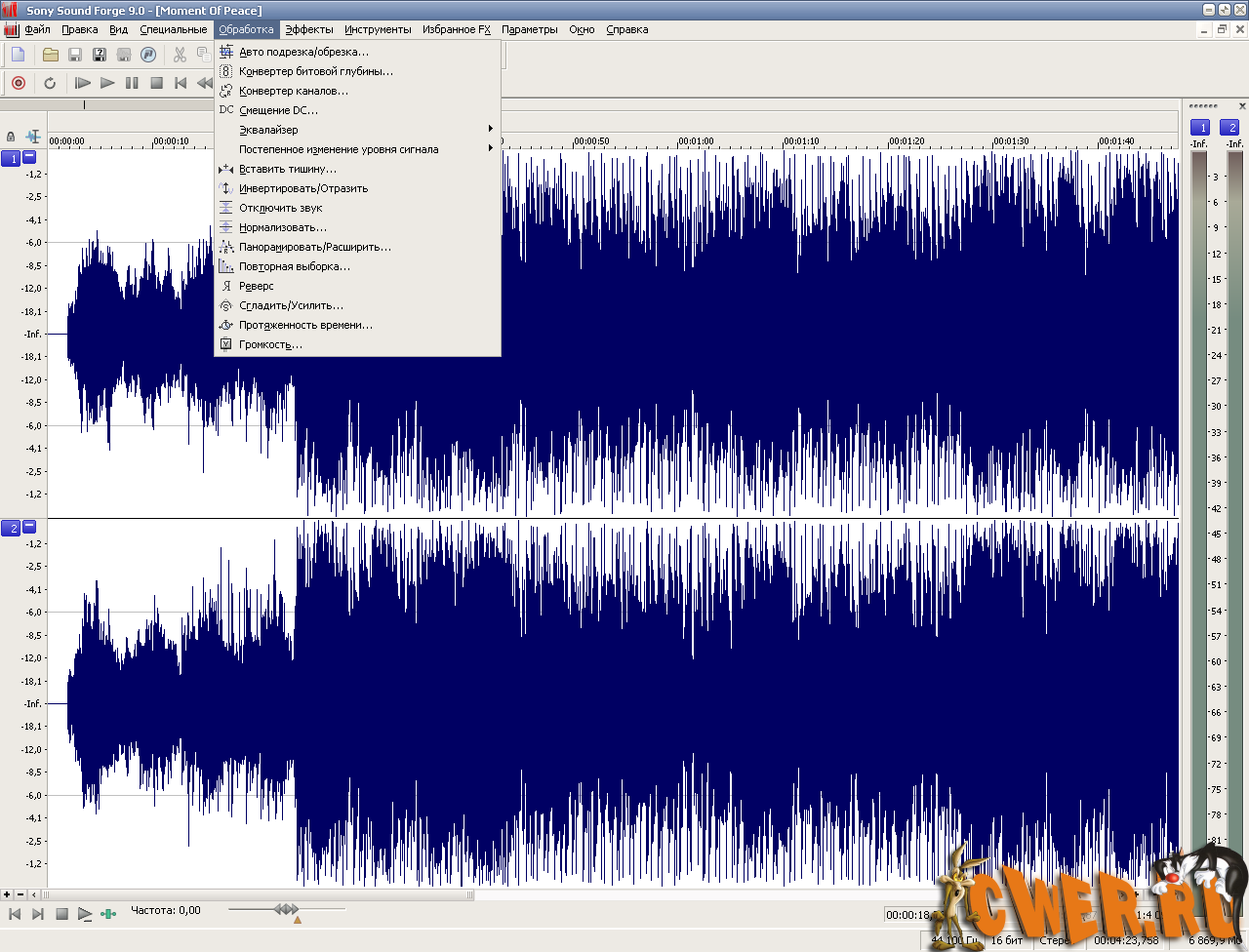Toggle loop playback button
Screen dimensions: 1249x952
click(50, 83)
